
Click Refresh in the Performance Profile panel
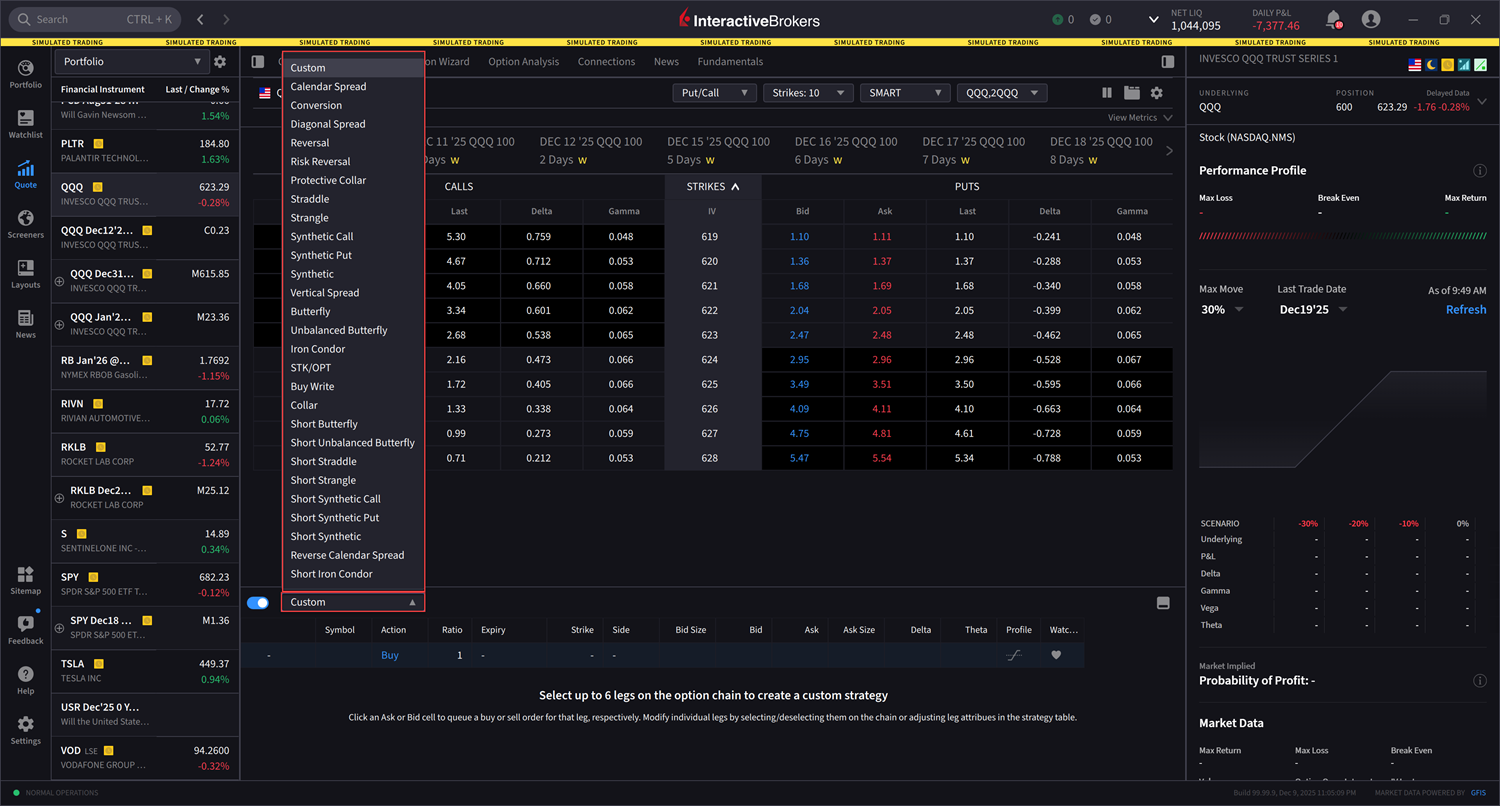pos(1465,309)
